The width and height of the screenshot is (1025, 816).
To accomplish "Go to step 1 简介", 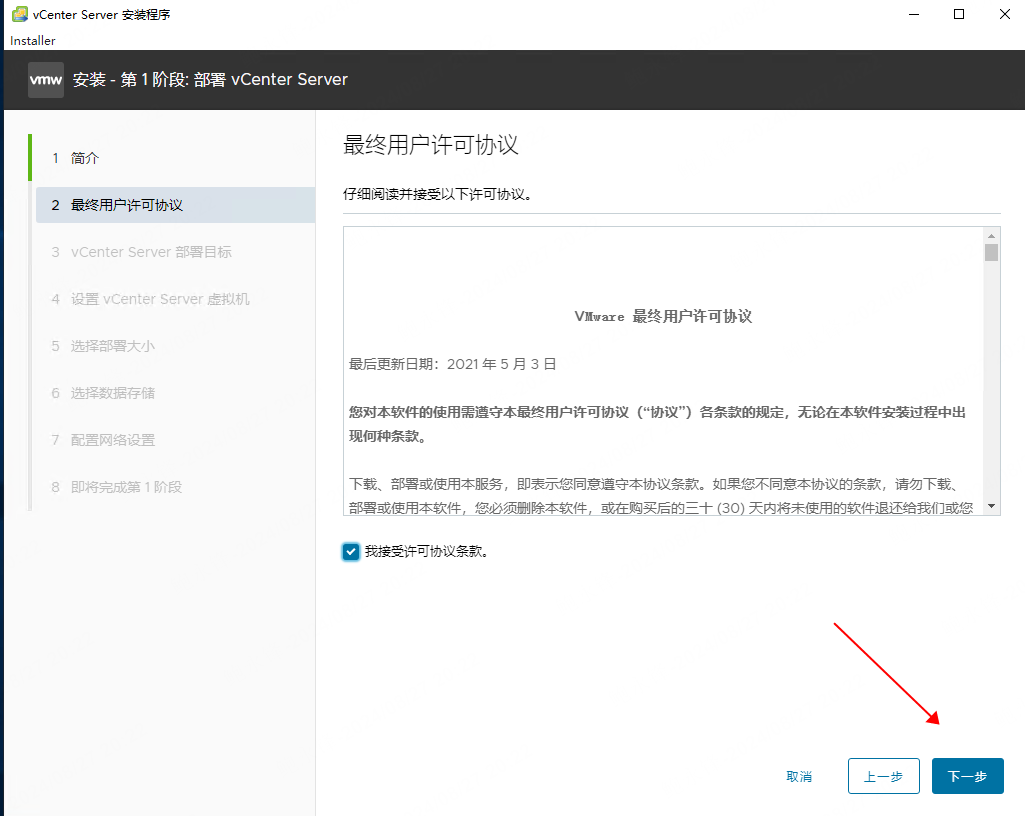I will 173,158.
